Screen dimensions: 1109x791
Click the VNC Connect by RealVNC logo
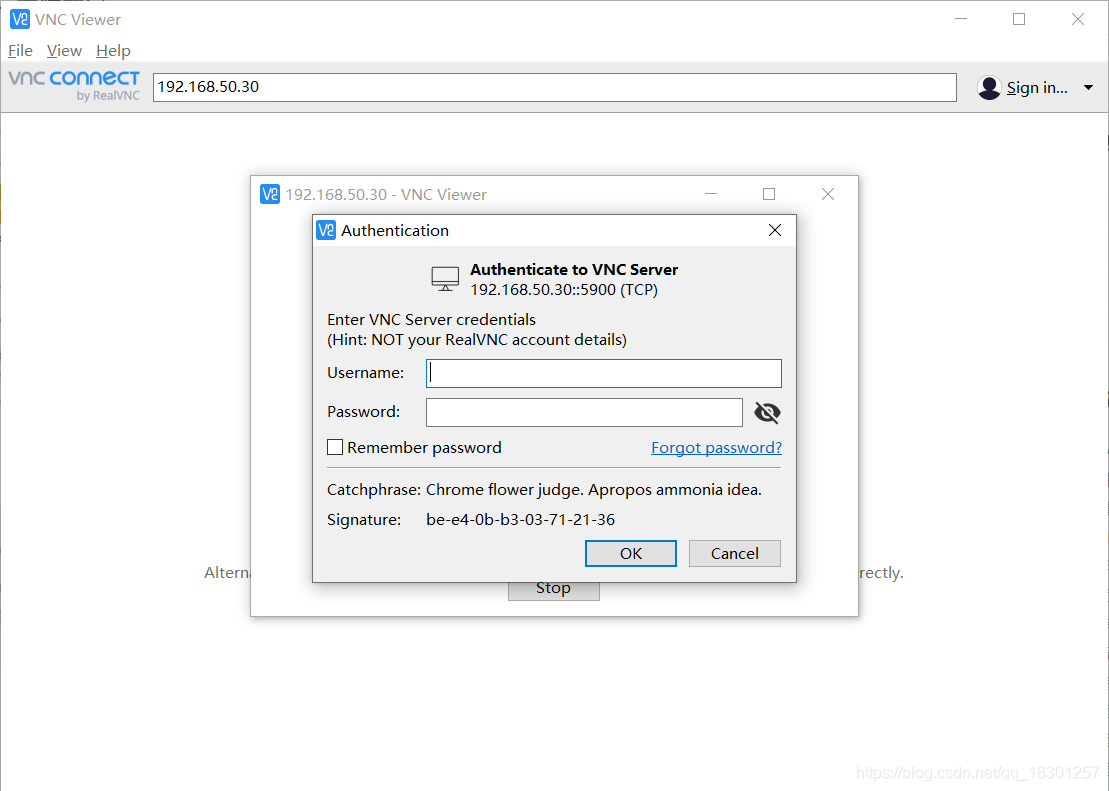pyautogui.click(x=74, y=86)
